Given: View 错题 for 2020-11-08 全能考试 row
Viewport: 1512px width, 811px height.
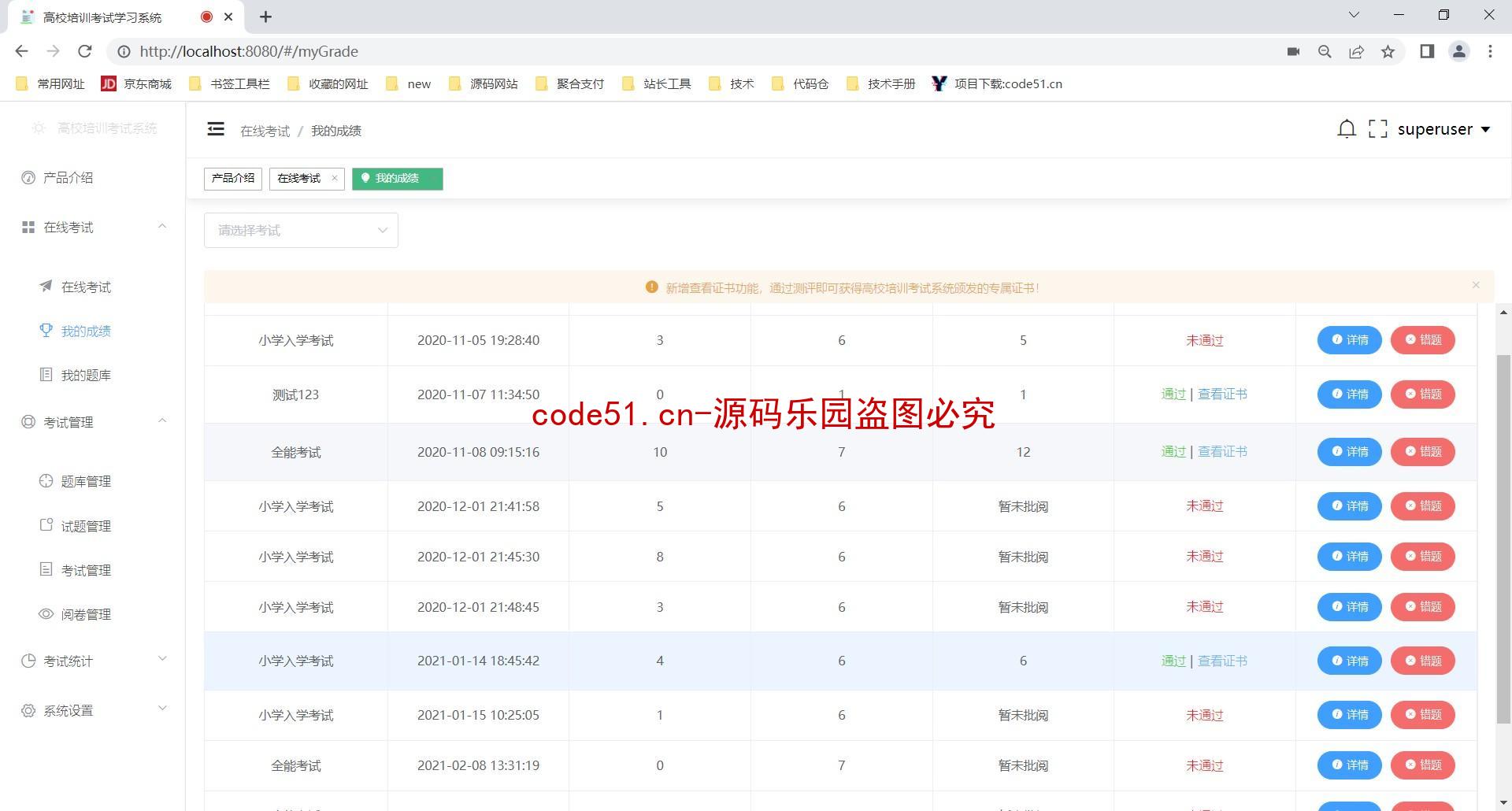Looking at the screenshot, I should (x=1423, y=452).
